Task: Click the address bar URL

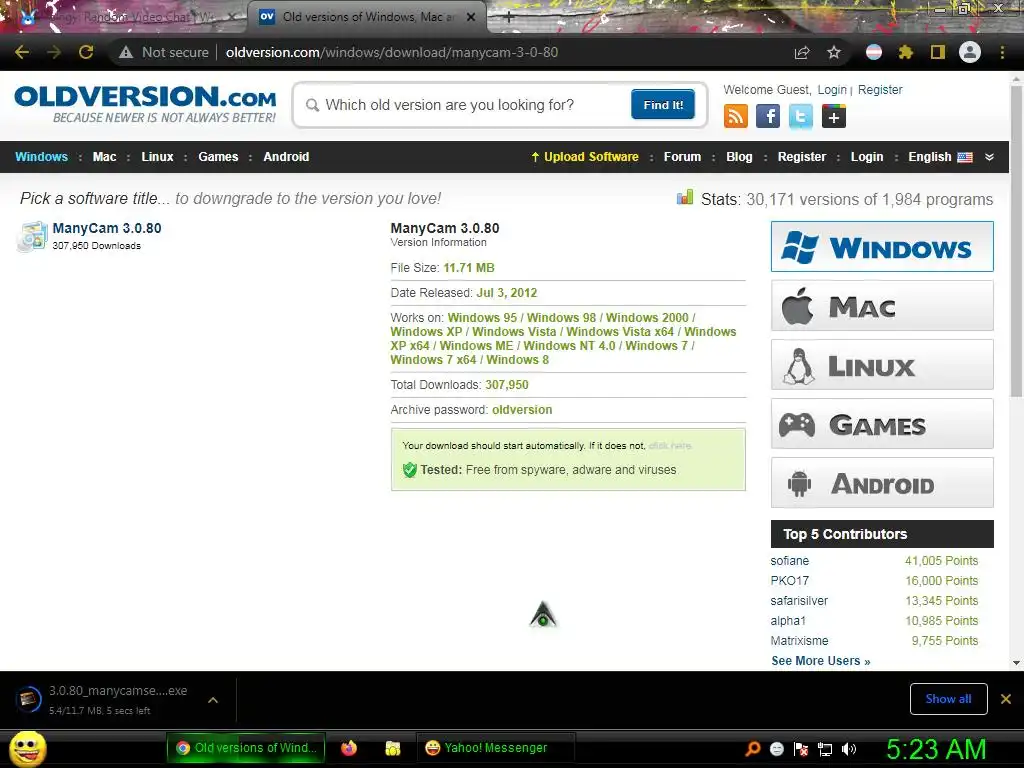Action: click(x=392, y=52)
